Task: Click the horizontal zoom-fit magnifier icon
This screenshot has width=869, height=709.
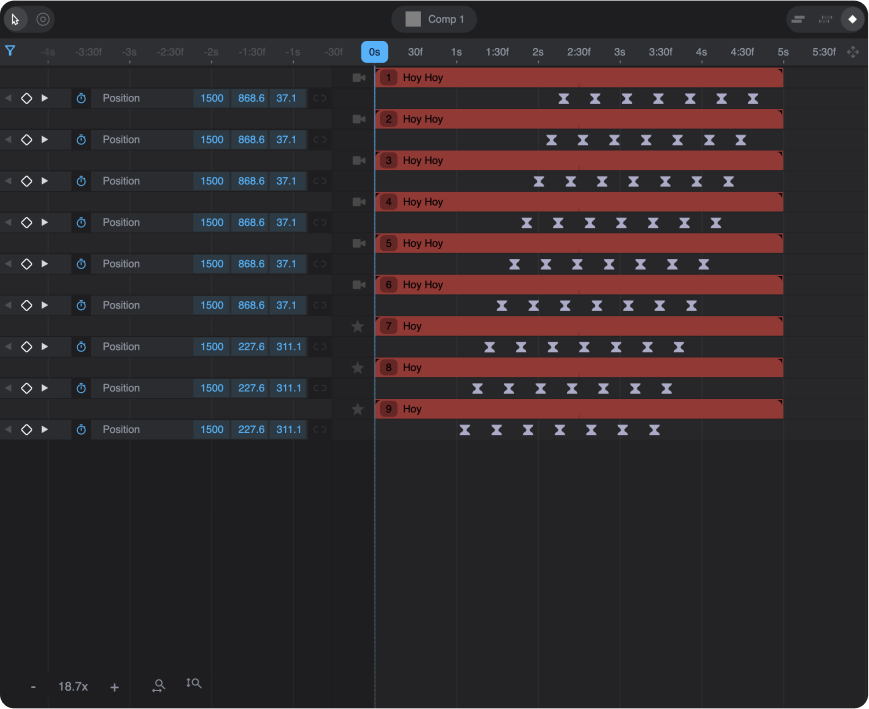Action: [158, 686]
